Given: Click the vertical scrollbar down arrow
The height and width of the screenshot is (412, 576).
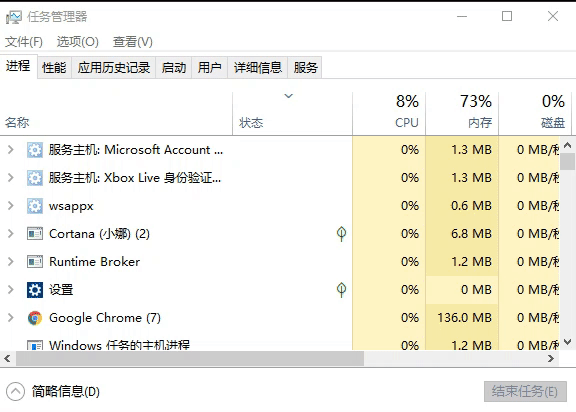Looking at the screenshot, I should click(x=568, y=342).
